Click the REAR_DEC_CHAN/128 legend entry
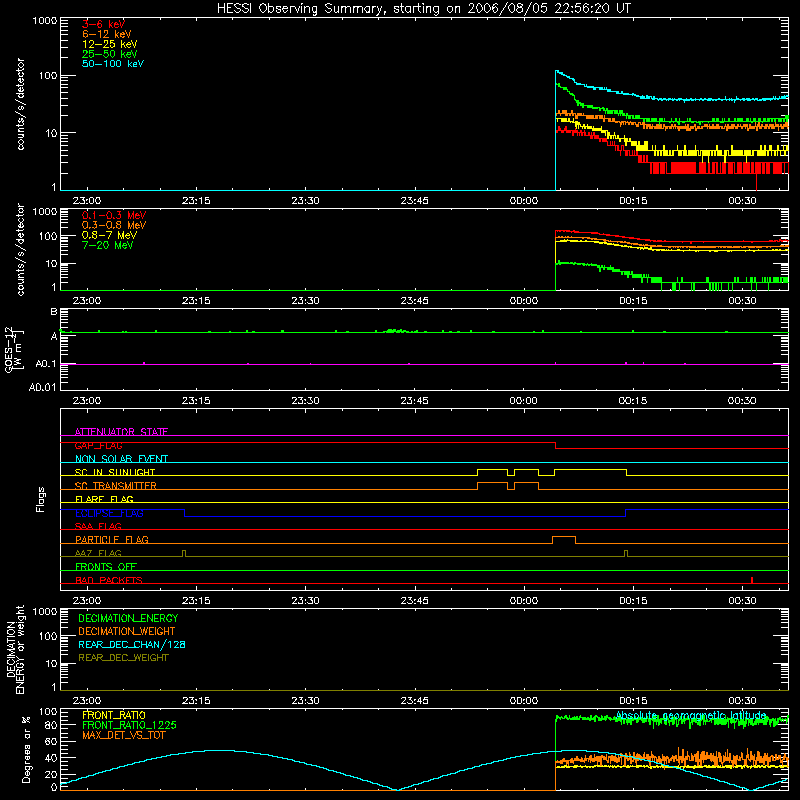Image resolution: width=800 pixels, height=800 pixels. (x=132, y=645)
